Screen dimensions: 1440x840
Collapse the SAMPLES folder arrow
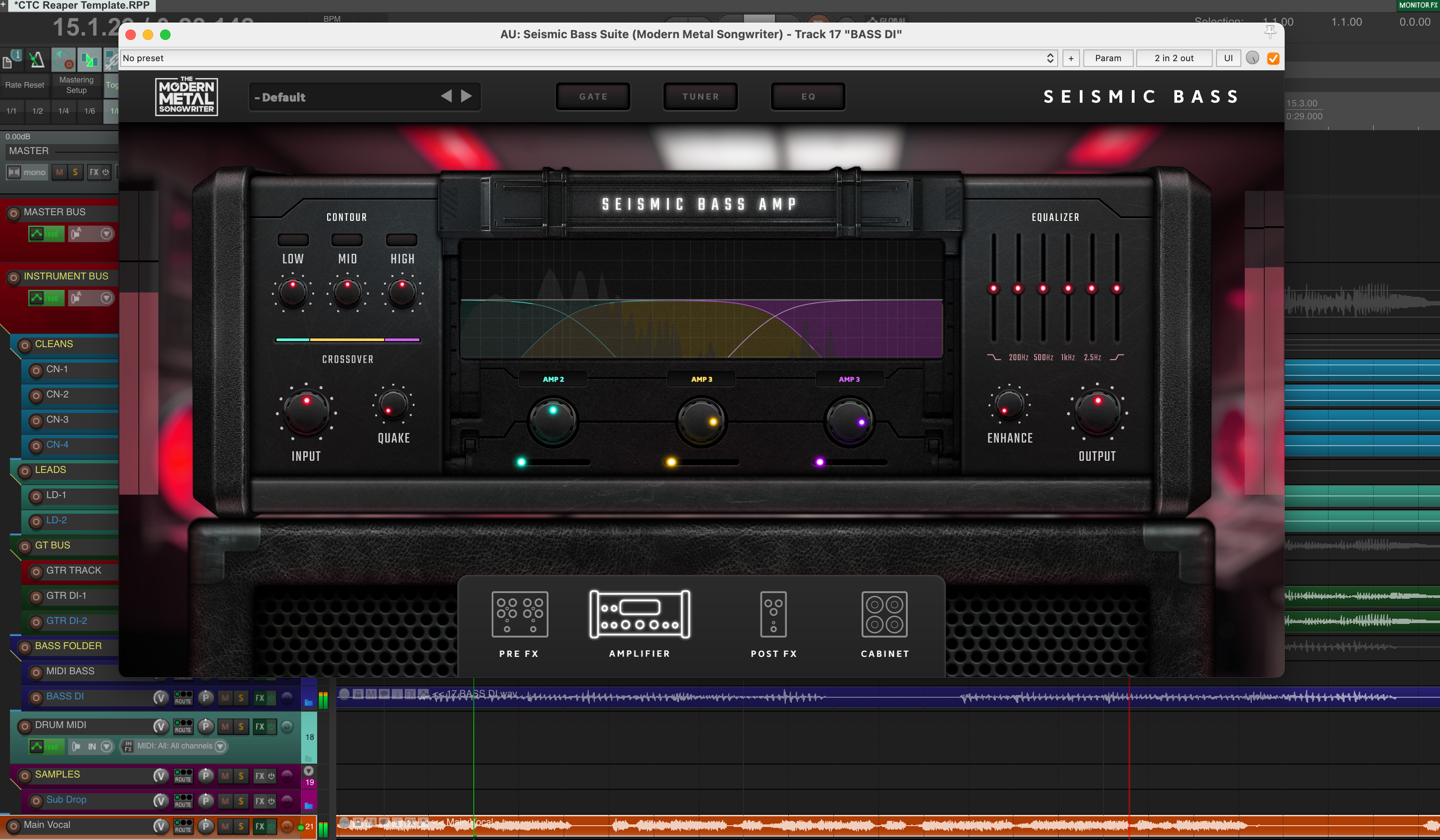point(308,771)
